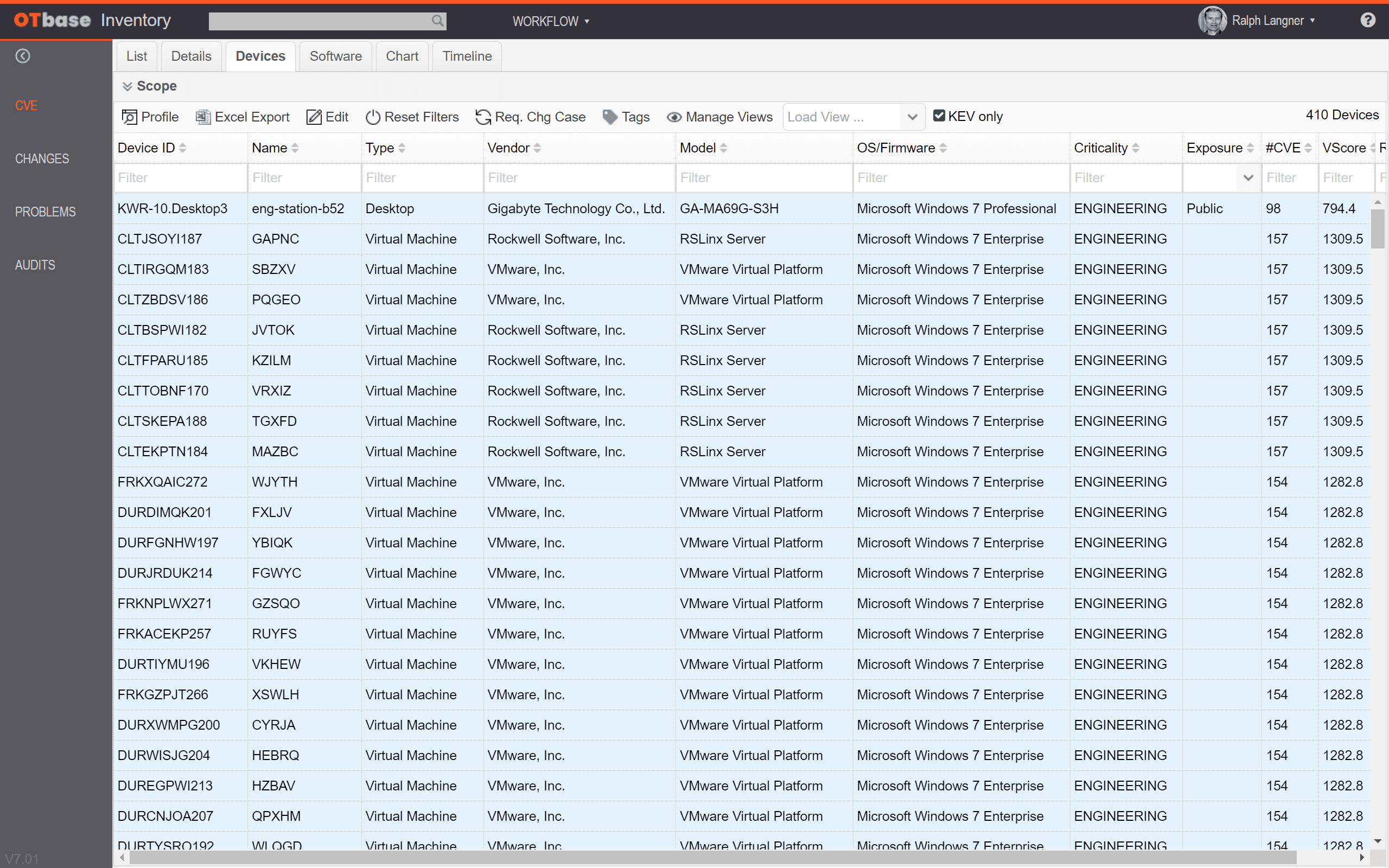Viewport: 1389px width, 868px height.
Task: Click the Name filter field
Action: tap(304, 178)
